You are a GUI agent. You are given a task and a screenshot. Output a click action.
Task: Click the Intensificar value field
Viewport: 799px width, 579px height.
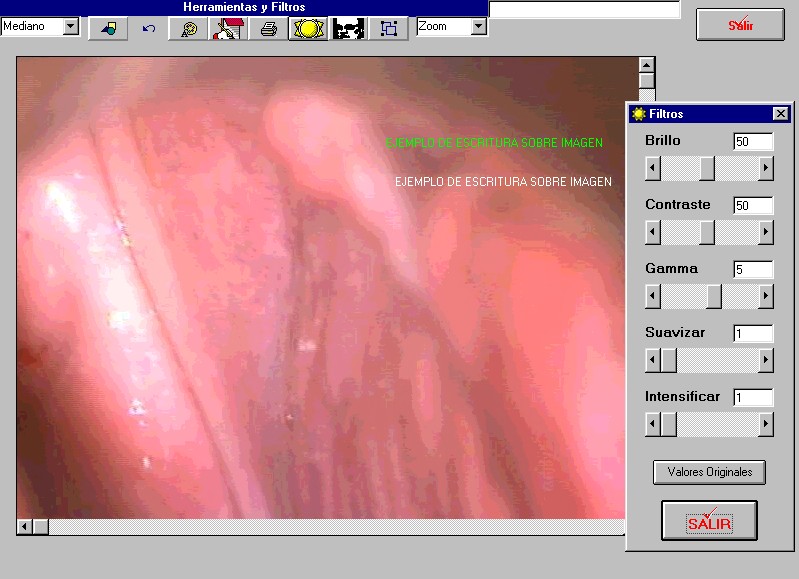point(752,398)
